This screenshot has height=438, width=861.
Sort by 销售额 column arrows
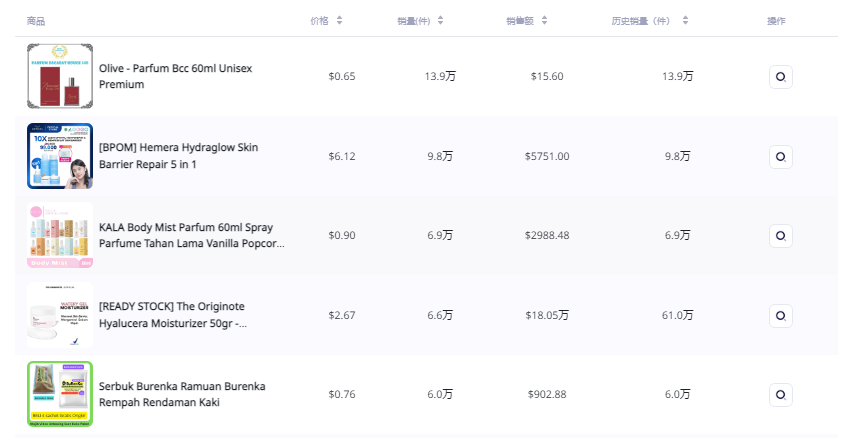point(544,20)
